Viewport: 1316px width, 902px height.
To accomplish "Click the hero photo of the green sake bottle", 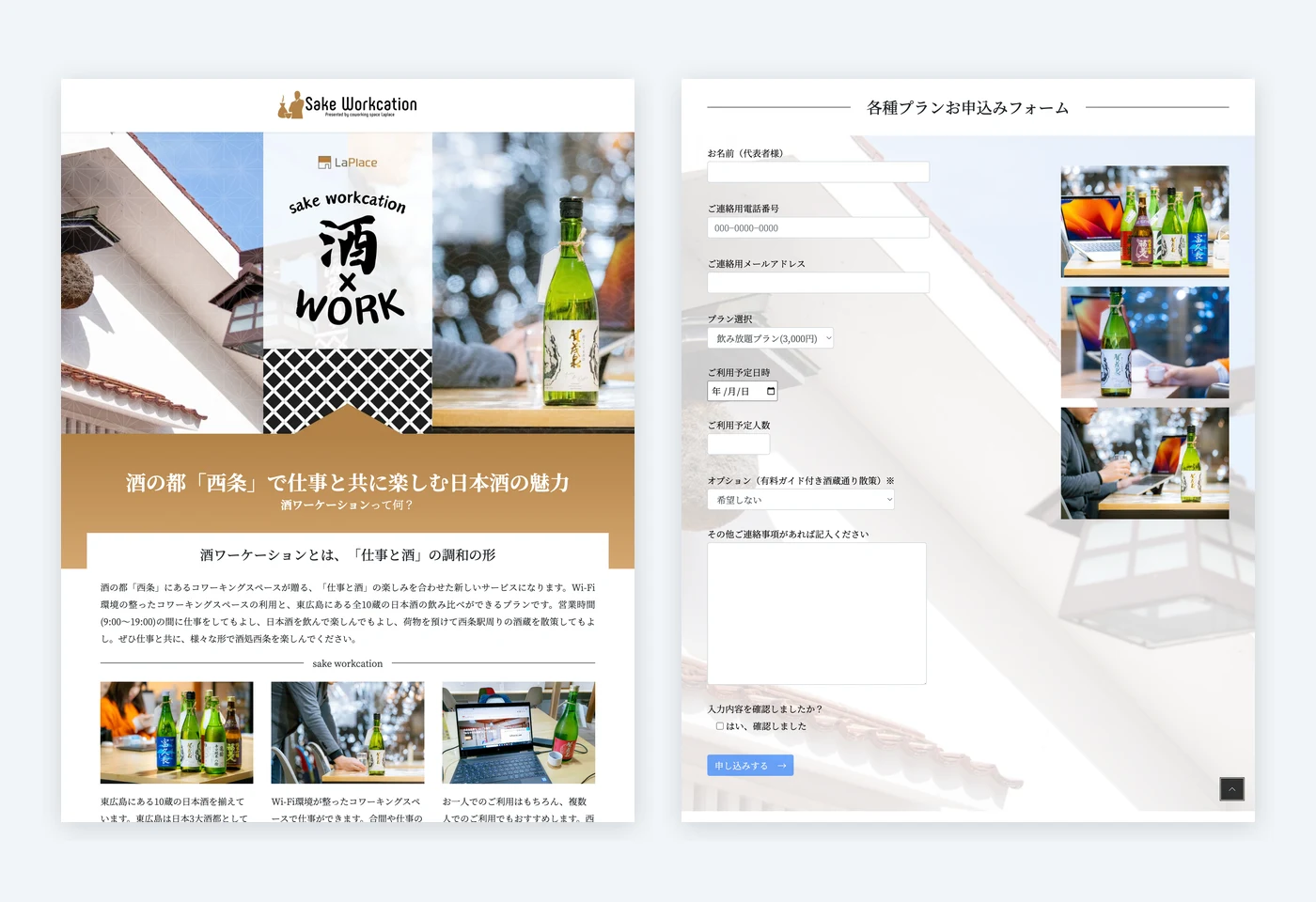I will [533, 283].
